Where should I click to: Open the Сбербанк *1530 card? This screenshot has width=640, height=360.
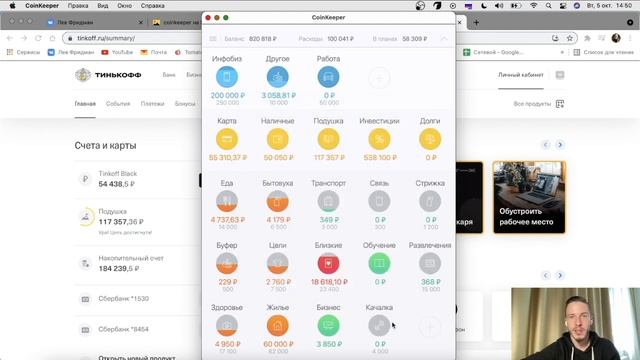pos(138,299)
